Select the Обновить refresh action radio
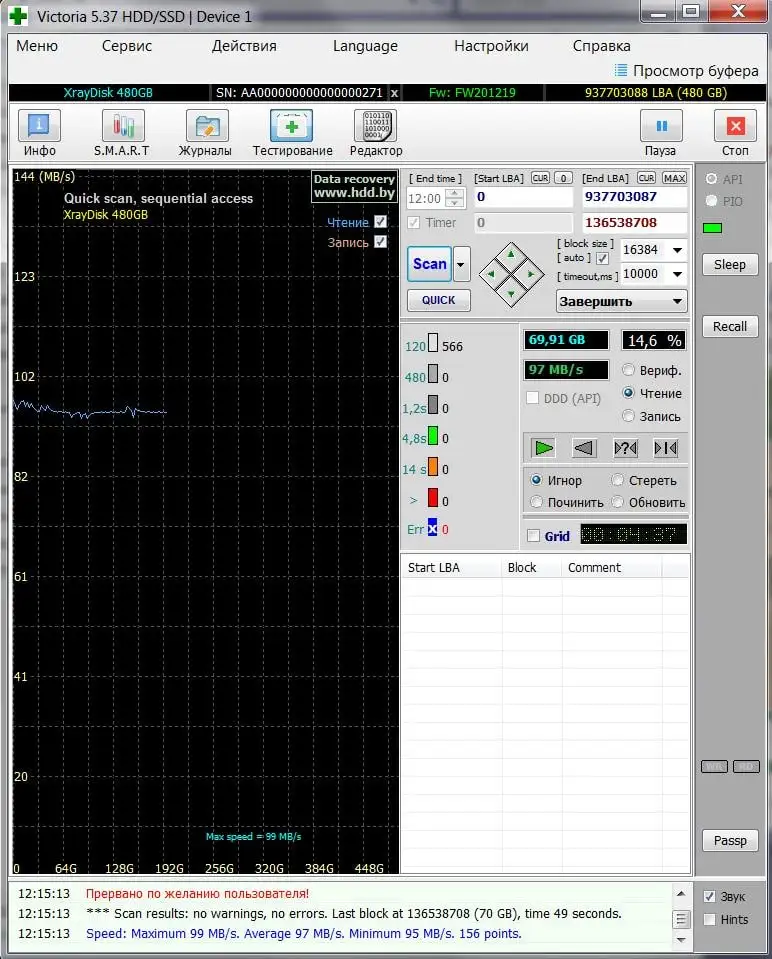This screenshot has height=959, width=772. pyautogui.click(x=618, y=502)
